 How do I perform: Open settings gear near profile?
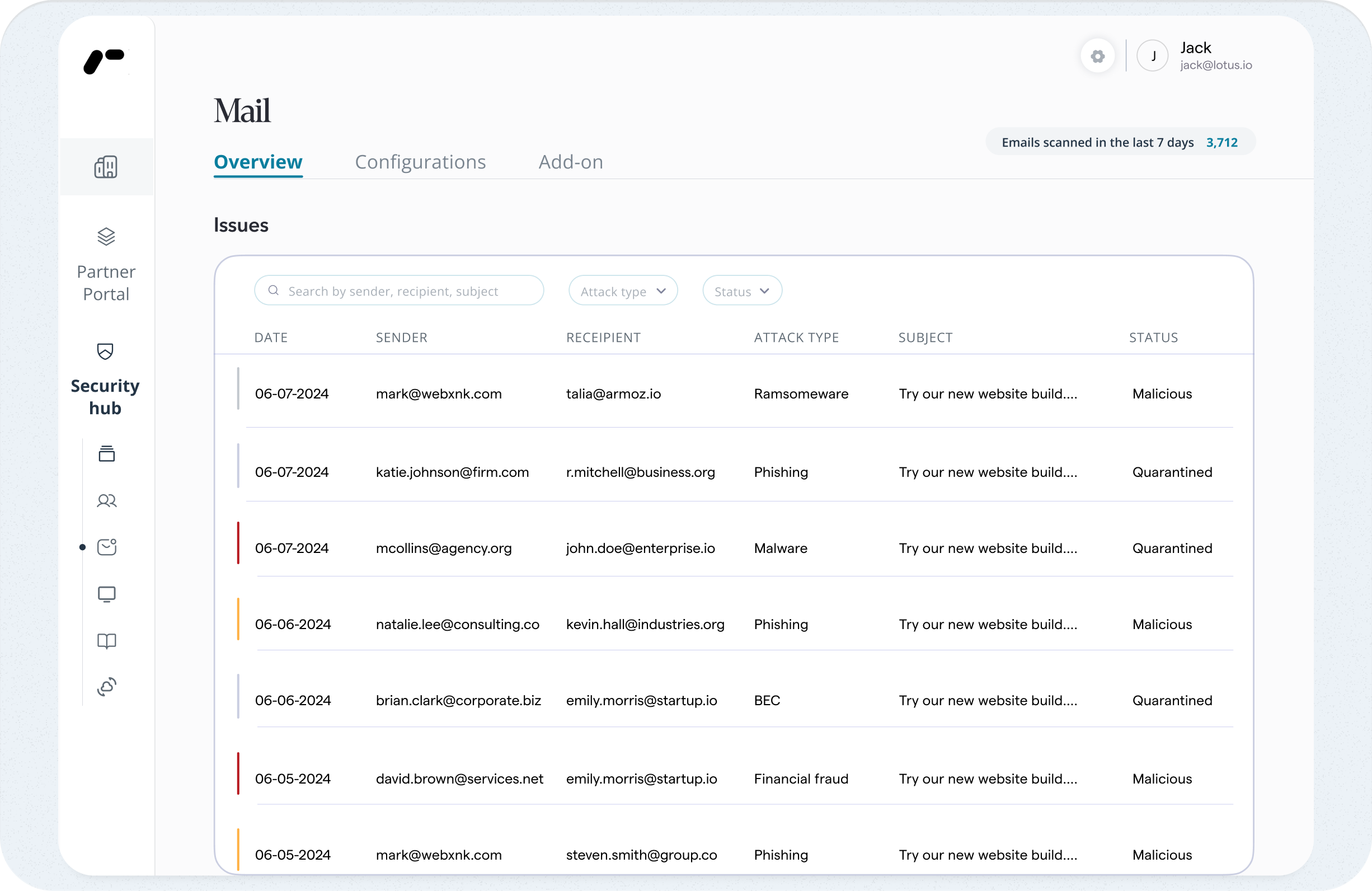click(x=1098, y=56)
